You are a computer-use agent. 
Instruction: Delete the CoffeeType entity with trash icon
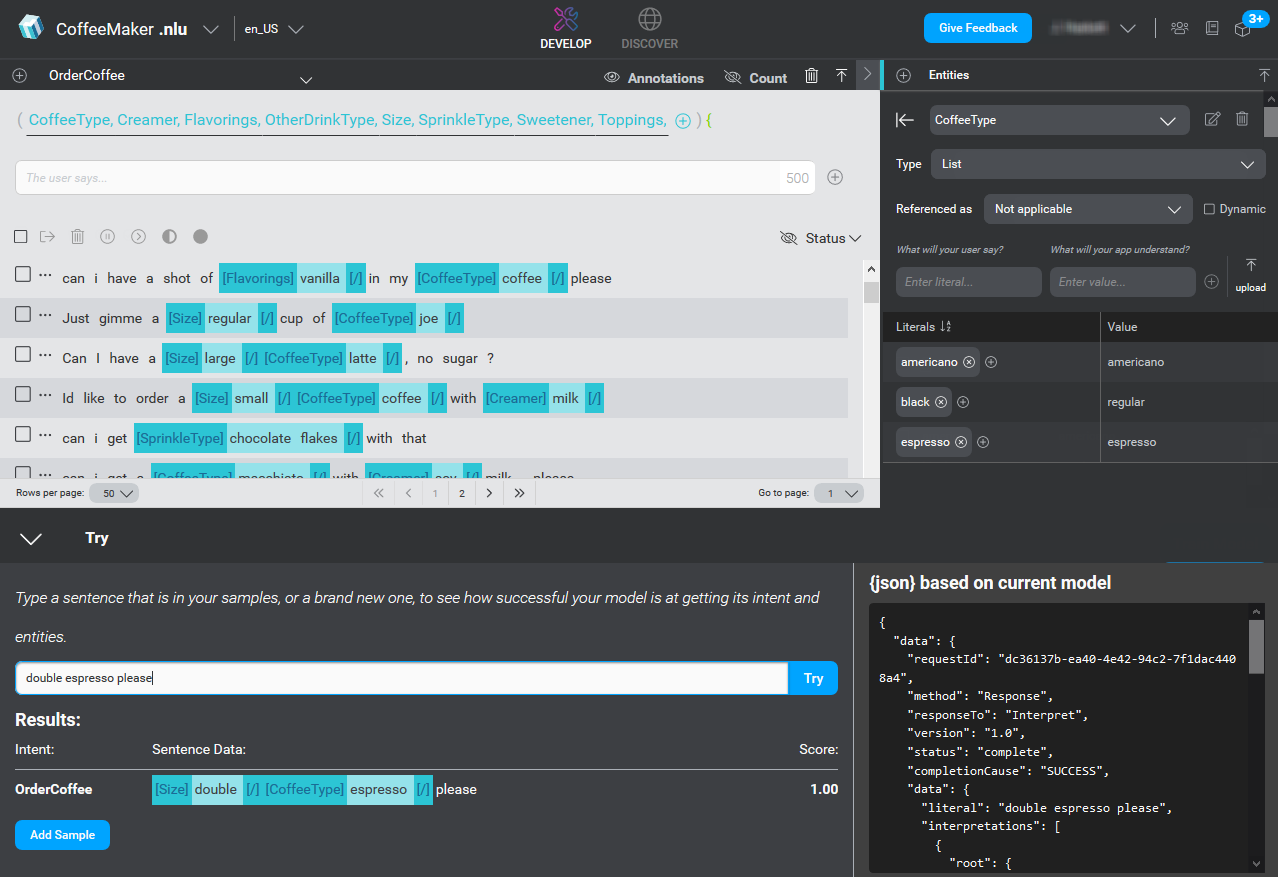tap(1242, 119)
